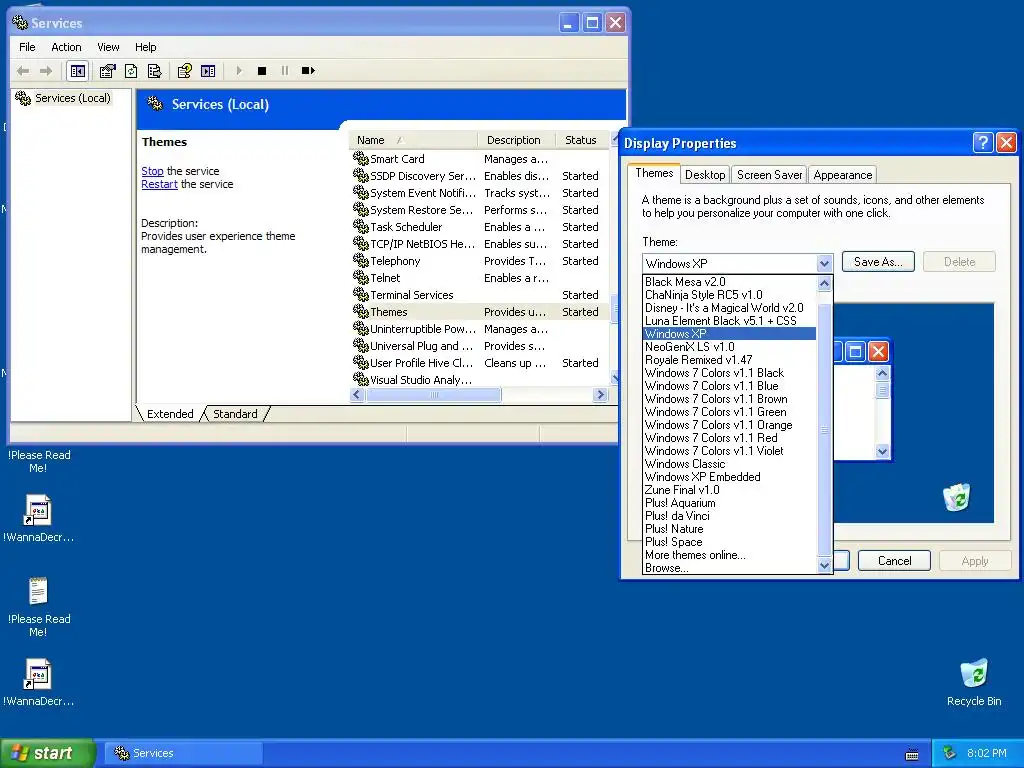Click the Save As... button
The width and height of the screenshot is (1024, 768).
click(878, 262)
